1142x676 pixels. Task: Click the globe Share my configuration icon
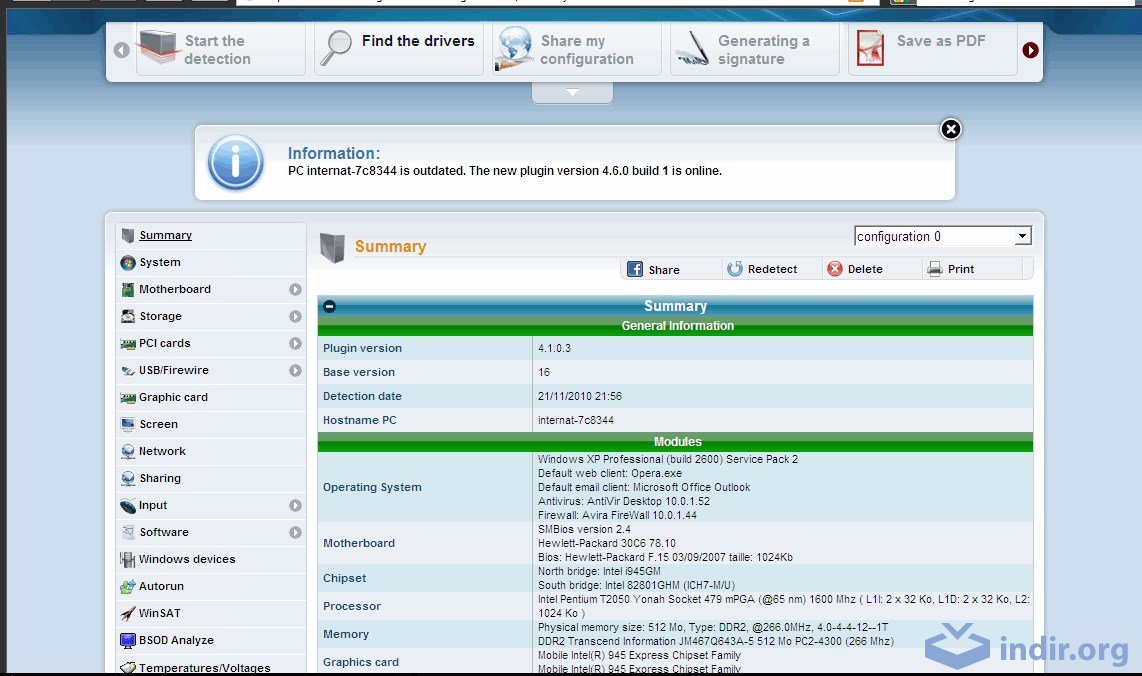pyautogui.click(x=514, y=49)
